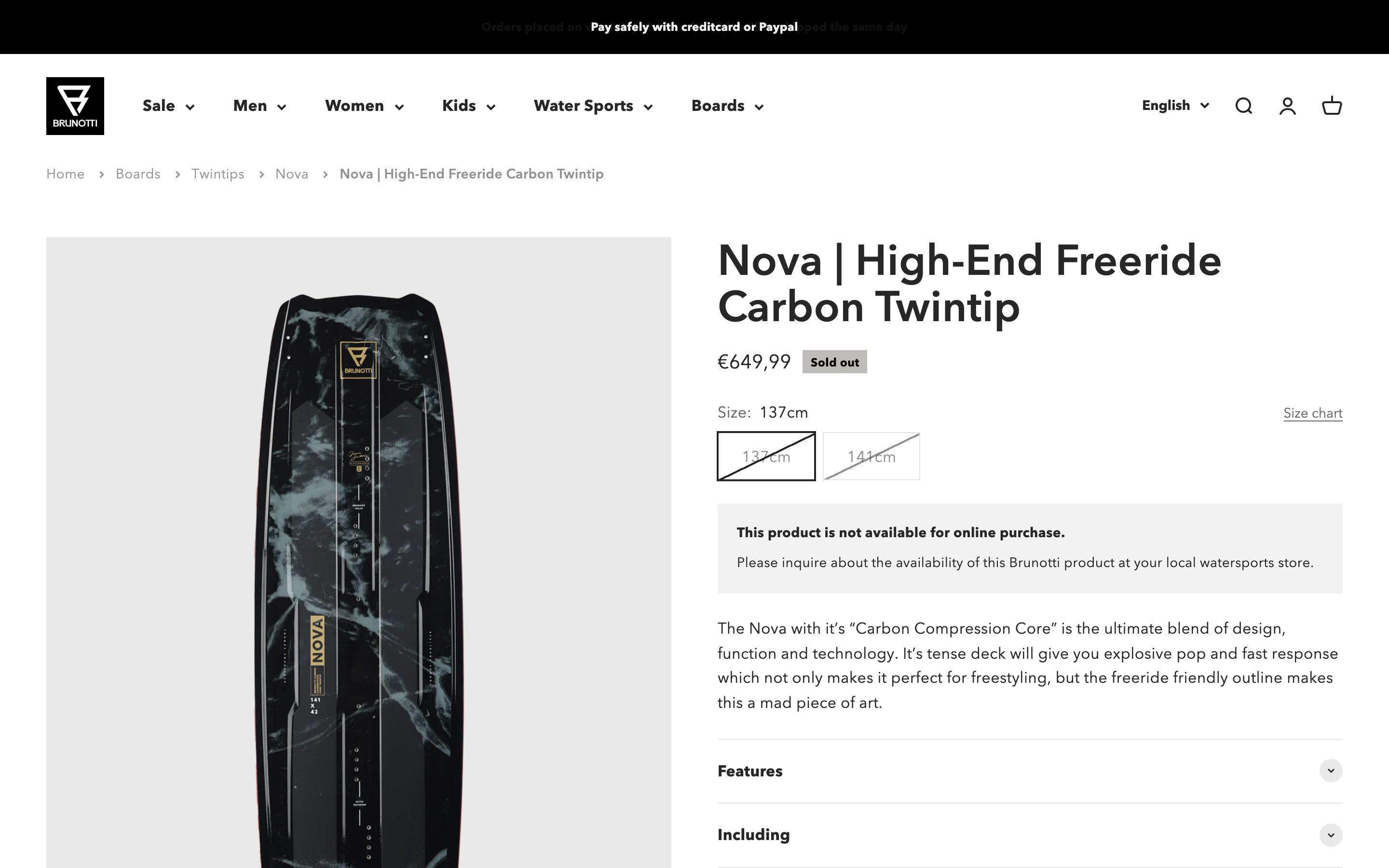Open the Boards navigation menu

coord(727,106)
